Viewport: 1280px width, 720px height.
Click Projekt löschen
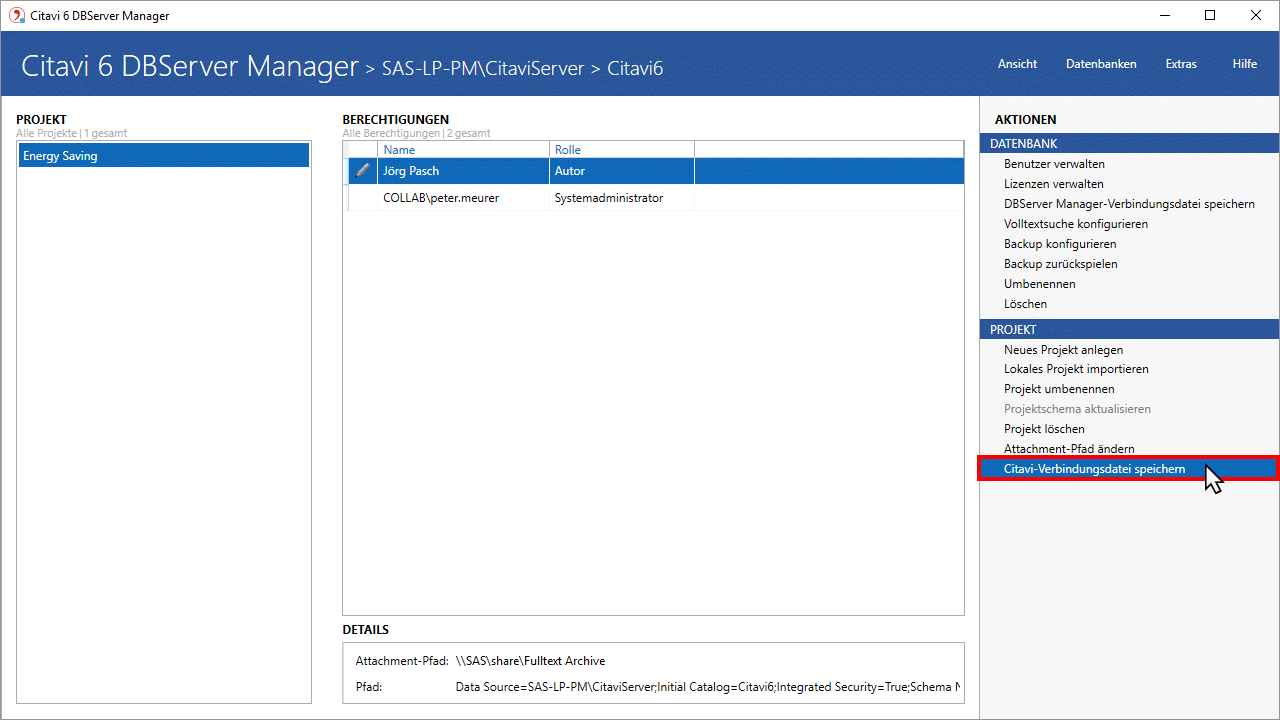(1044, 429)
